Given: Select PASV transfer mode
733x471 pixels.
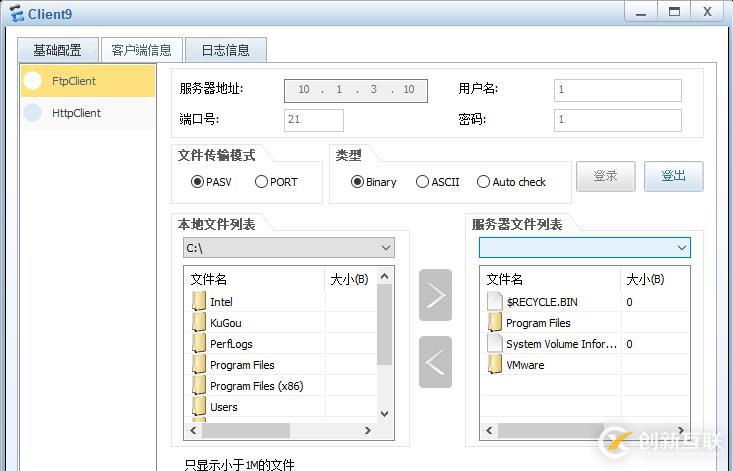Looking at the screenshot, I should coord(197,182).
